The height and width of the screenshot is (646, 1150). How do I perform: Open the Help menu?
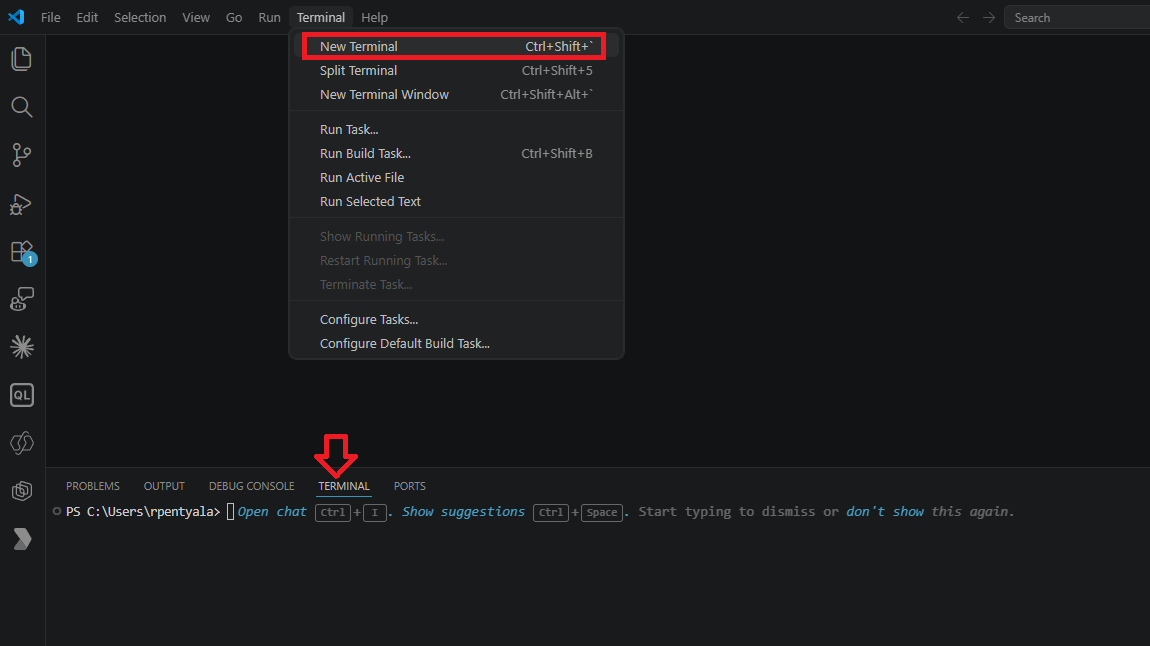pos(374,18)
